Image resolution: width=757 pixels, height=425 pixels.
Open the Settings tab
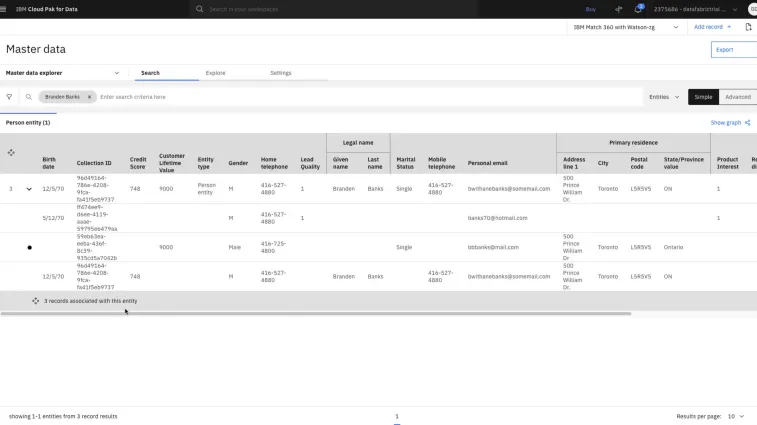(x=281, y=73)
